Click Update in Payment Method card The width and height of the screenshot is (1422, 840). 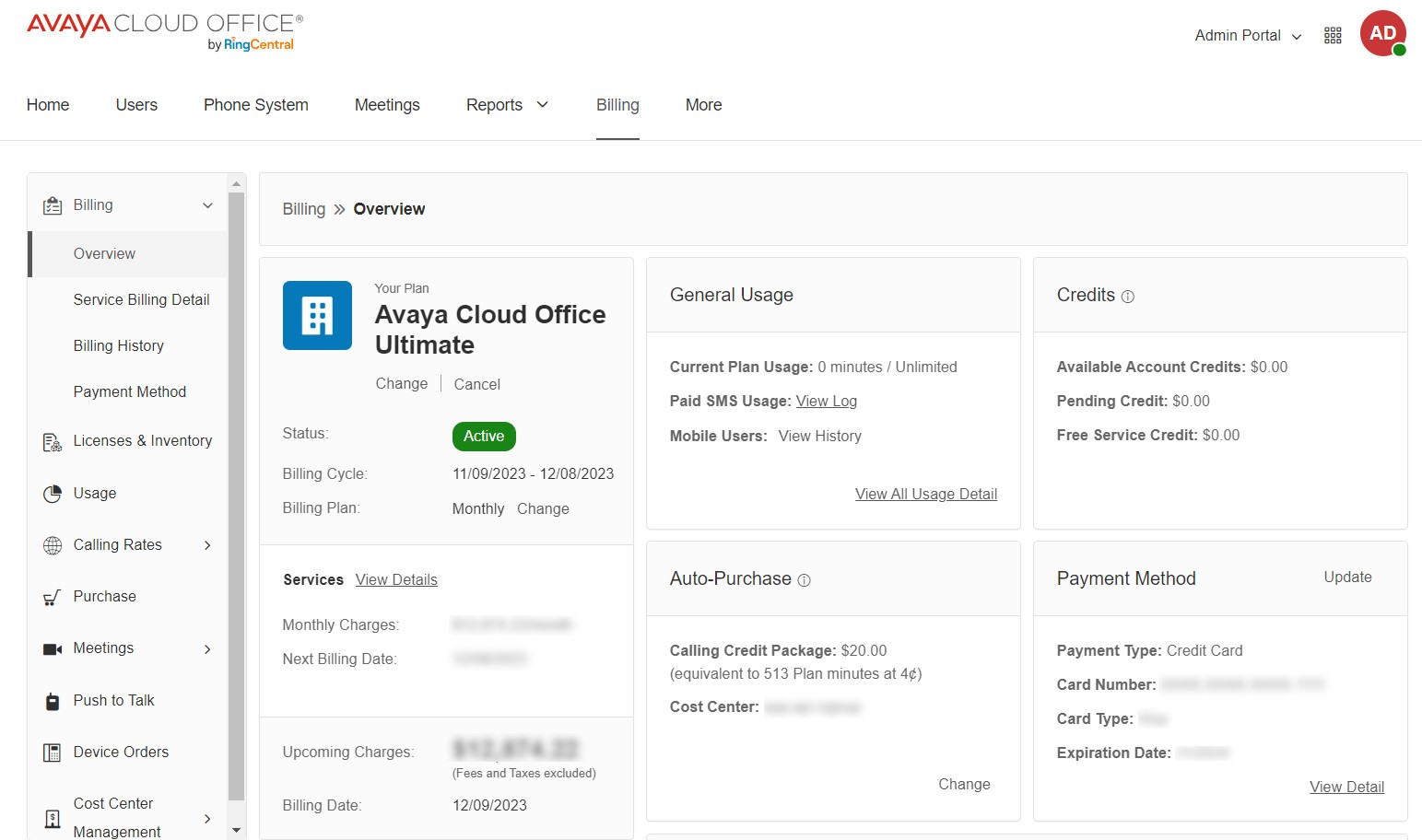(1347, 577)
